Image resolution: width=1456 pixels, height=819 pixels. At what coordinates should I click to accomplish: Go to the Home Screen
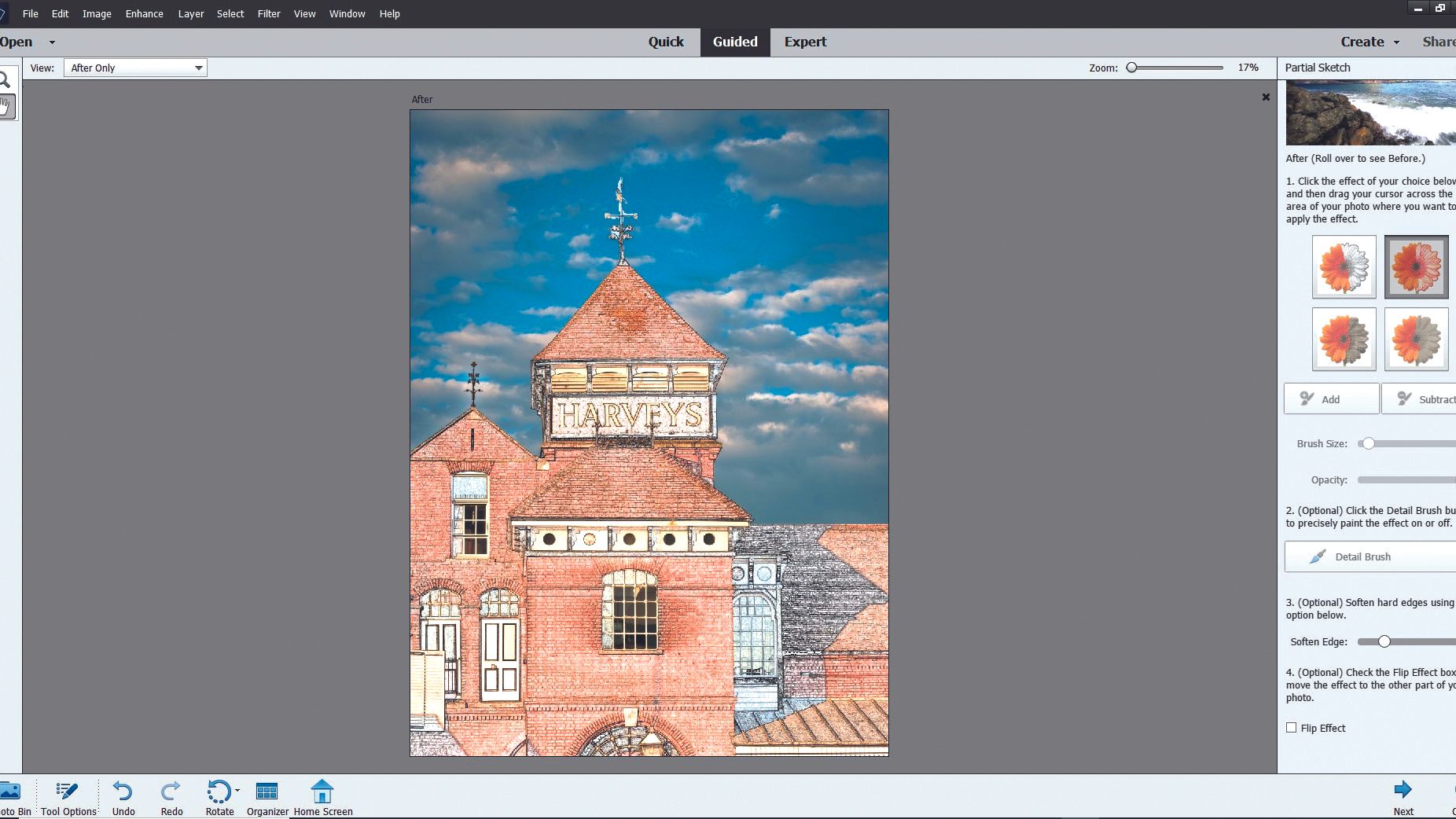322,799
